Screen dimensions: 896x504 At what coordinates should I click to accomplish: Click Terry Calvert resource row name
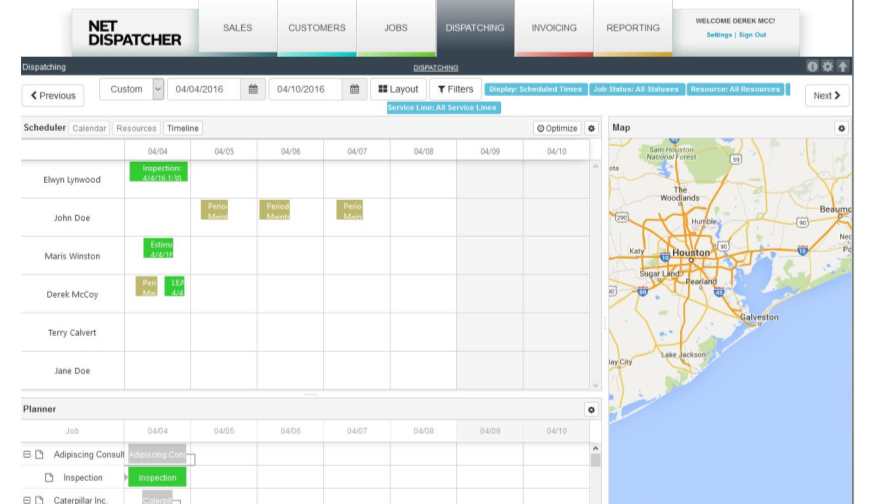tap(72, 333)
